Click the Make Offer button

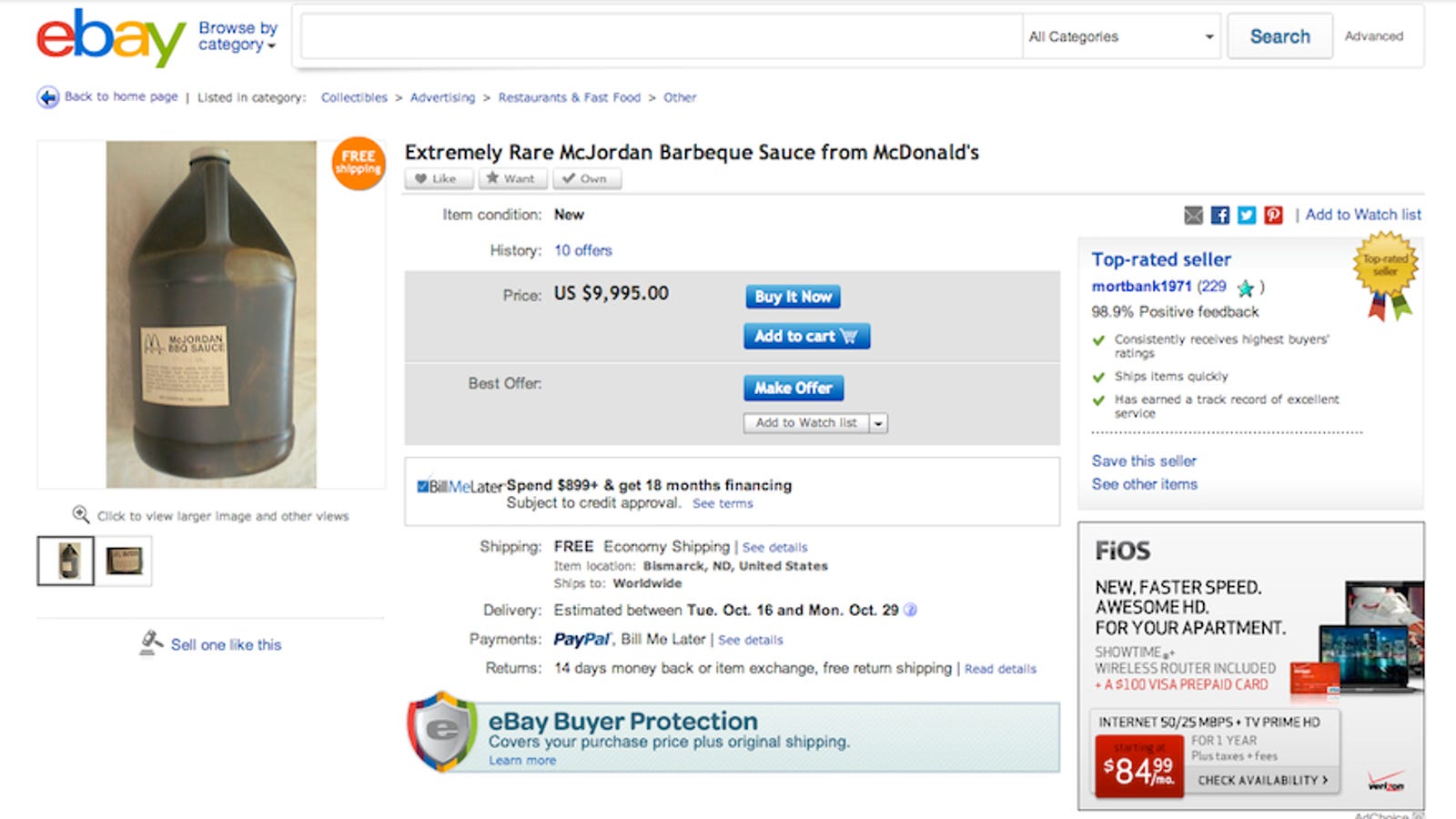[x=793, y=388]
